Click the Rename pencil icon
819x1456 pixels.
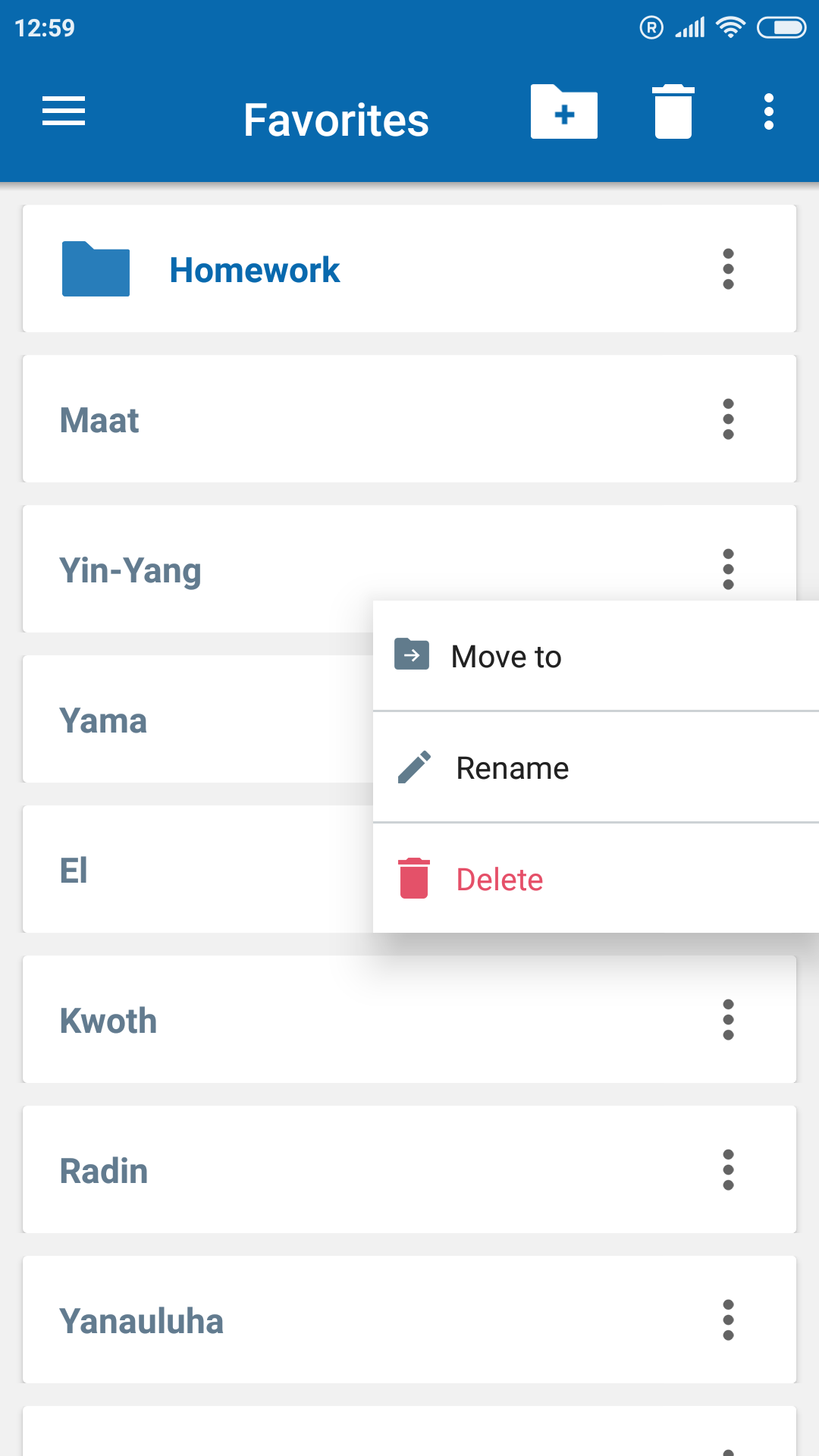pyautogui.click(x=415, y=767)
